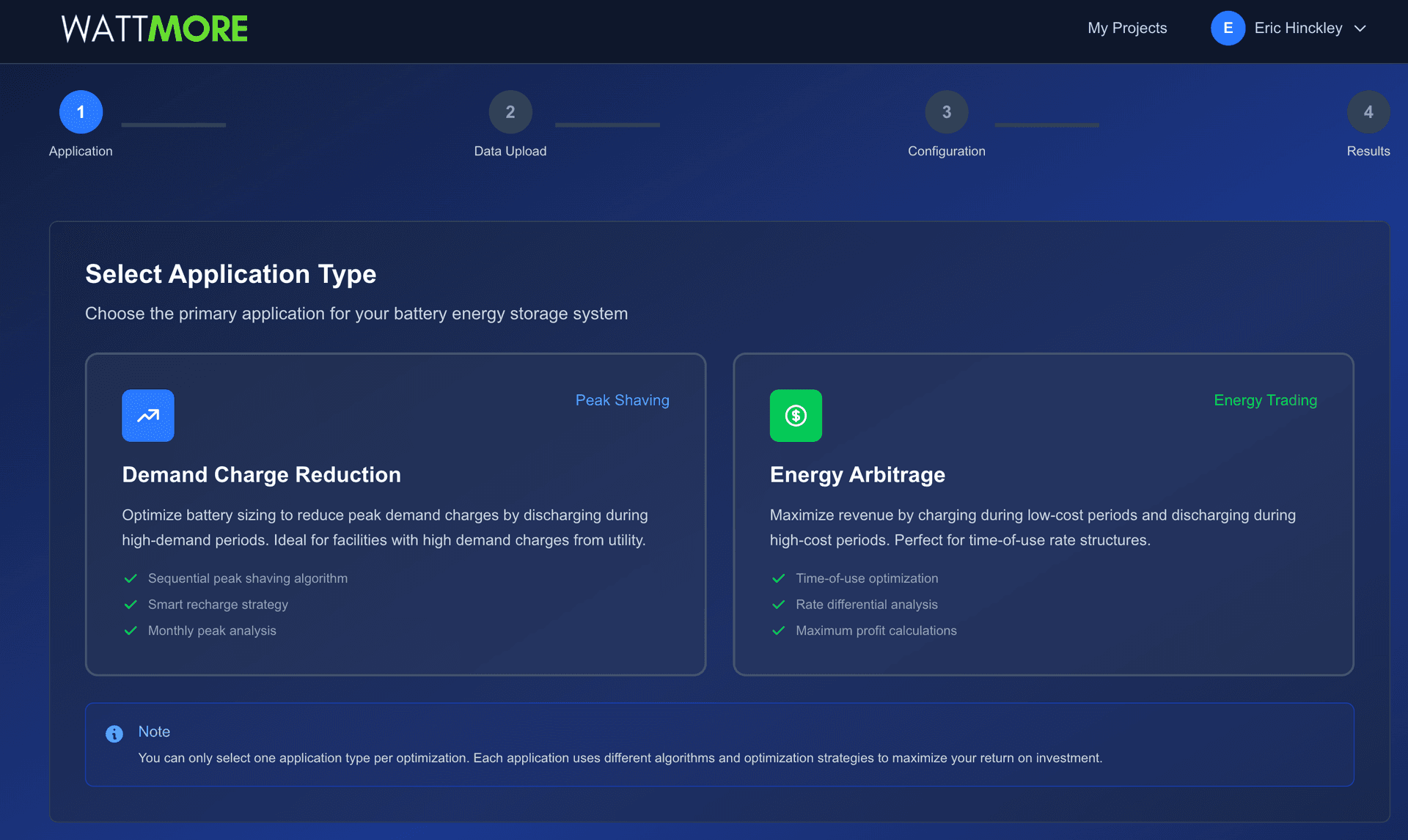Click the checkmark beside Time-of-use optimization
The image size is (1408, 840).
pos(780,578)
